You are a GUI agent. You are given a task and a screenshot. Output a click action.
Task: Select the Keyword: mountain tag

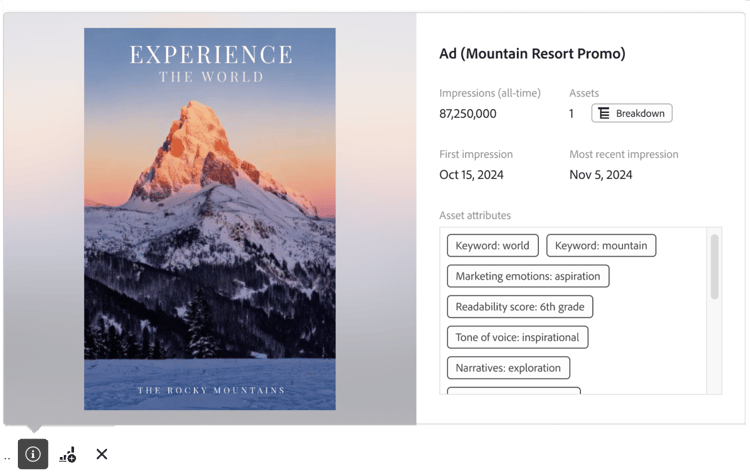coord(601,245)
